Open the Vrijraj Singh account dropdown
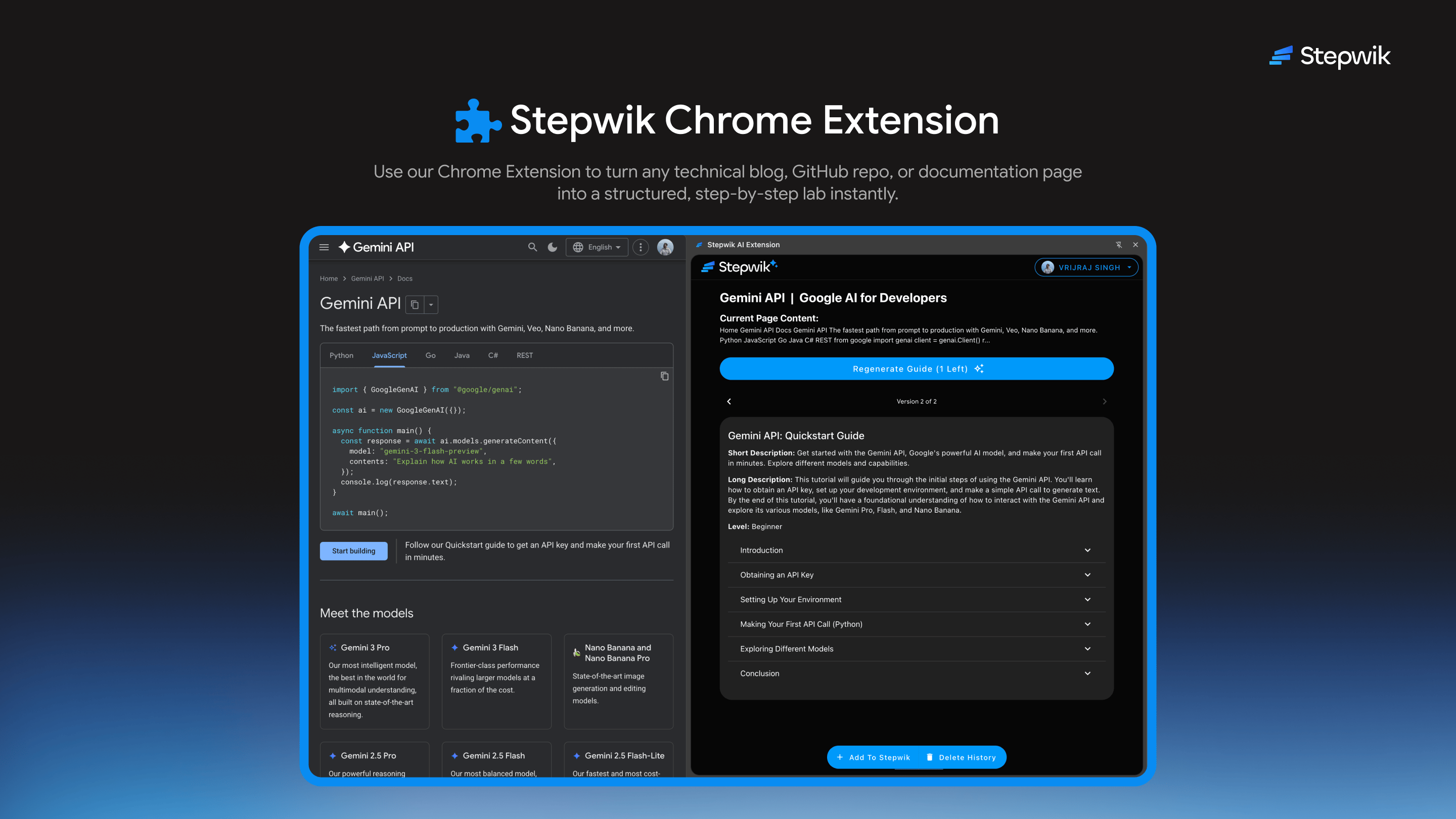 click(x=1086, y=267)
